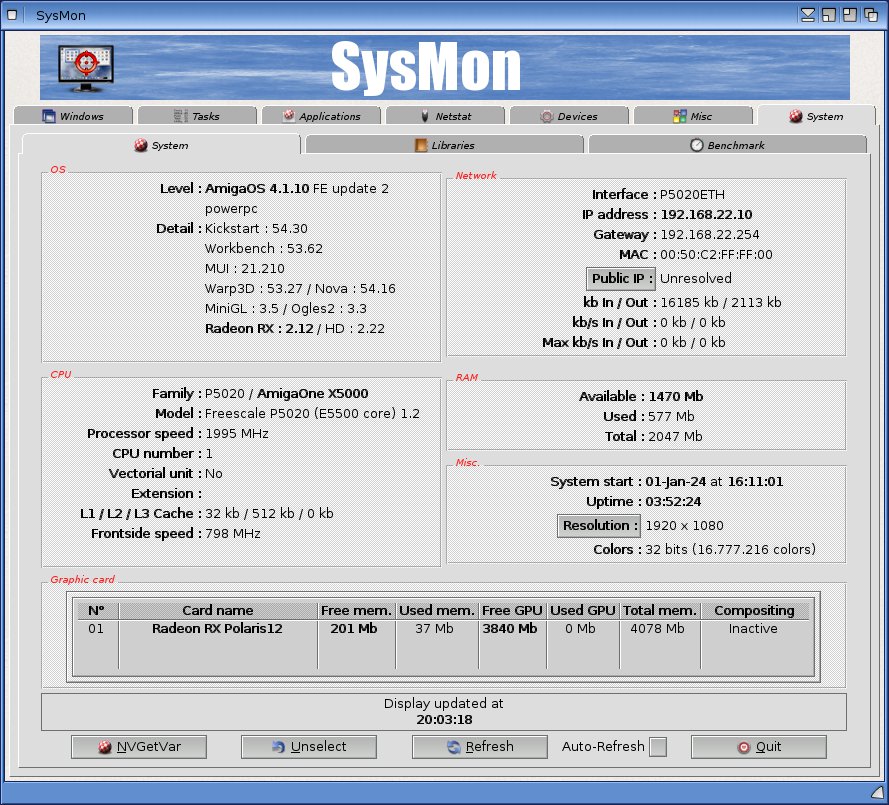This screenshot has width=889, height=805.
Task: Refresh the system display
Action: (480, 747)
